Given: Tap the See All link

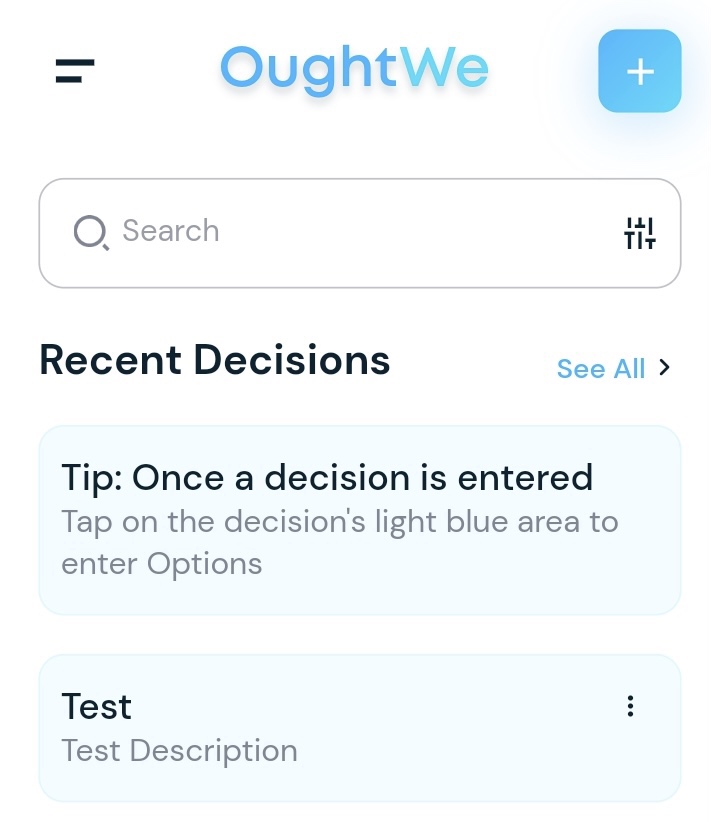Looking at the screenshot, I should pyautogui.click(x=601, y=369).
